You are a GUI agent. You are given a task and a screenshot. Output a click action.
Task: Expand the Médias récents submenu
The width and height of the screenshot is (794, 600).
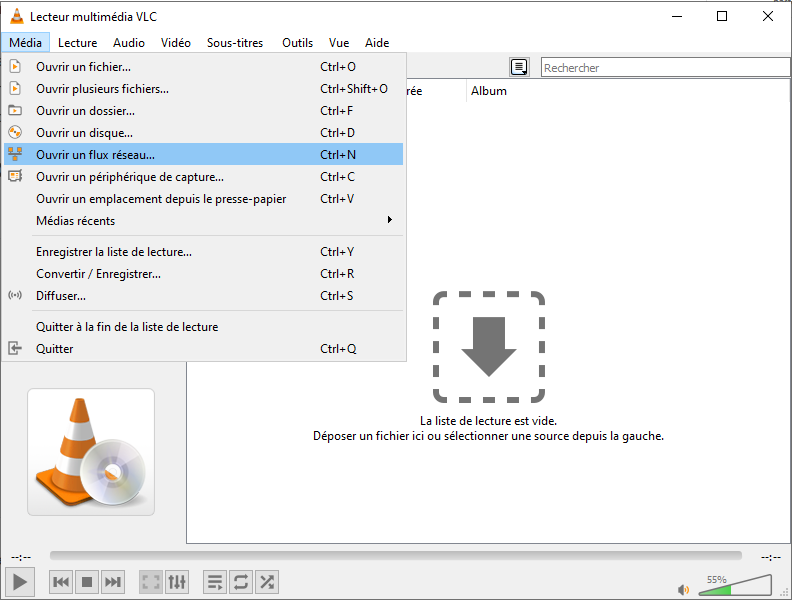(204, 221)
